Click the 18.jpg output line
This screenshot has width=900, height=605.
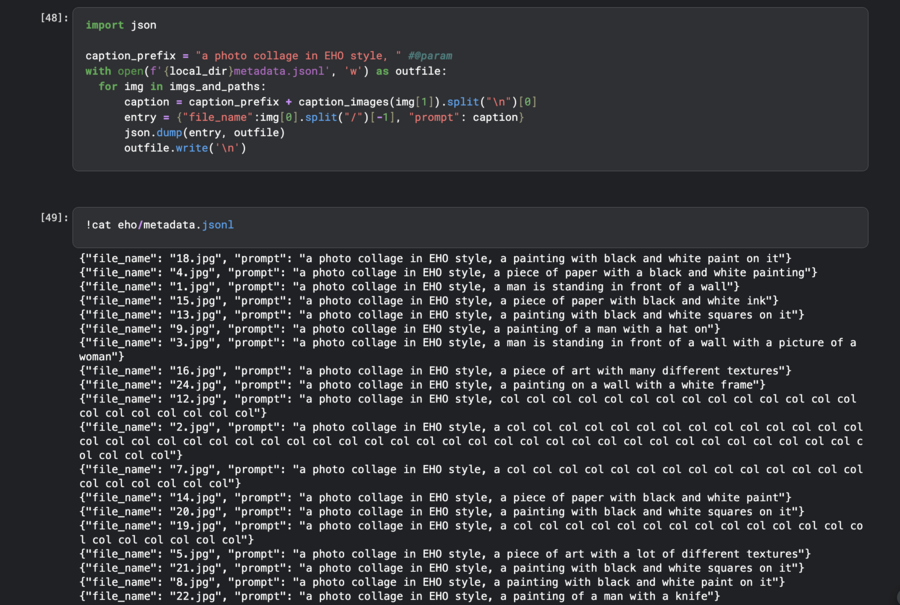(x=435, y=259)
